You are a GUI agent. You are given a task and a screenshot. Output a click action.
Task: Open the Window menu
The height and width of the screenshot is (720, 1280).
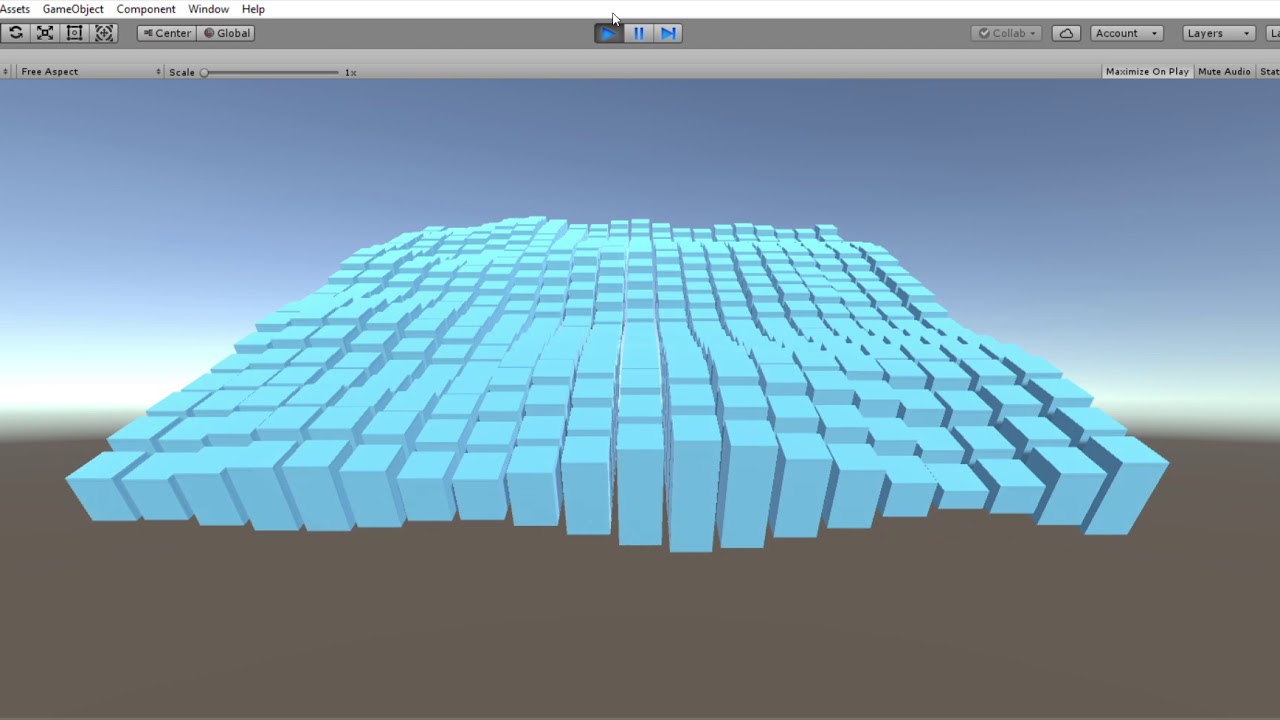(x=208, y=9)
